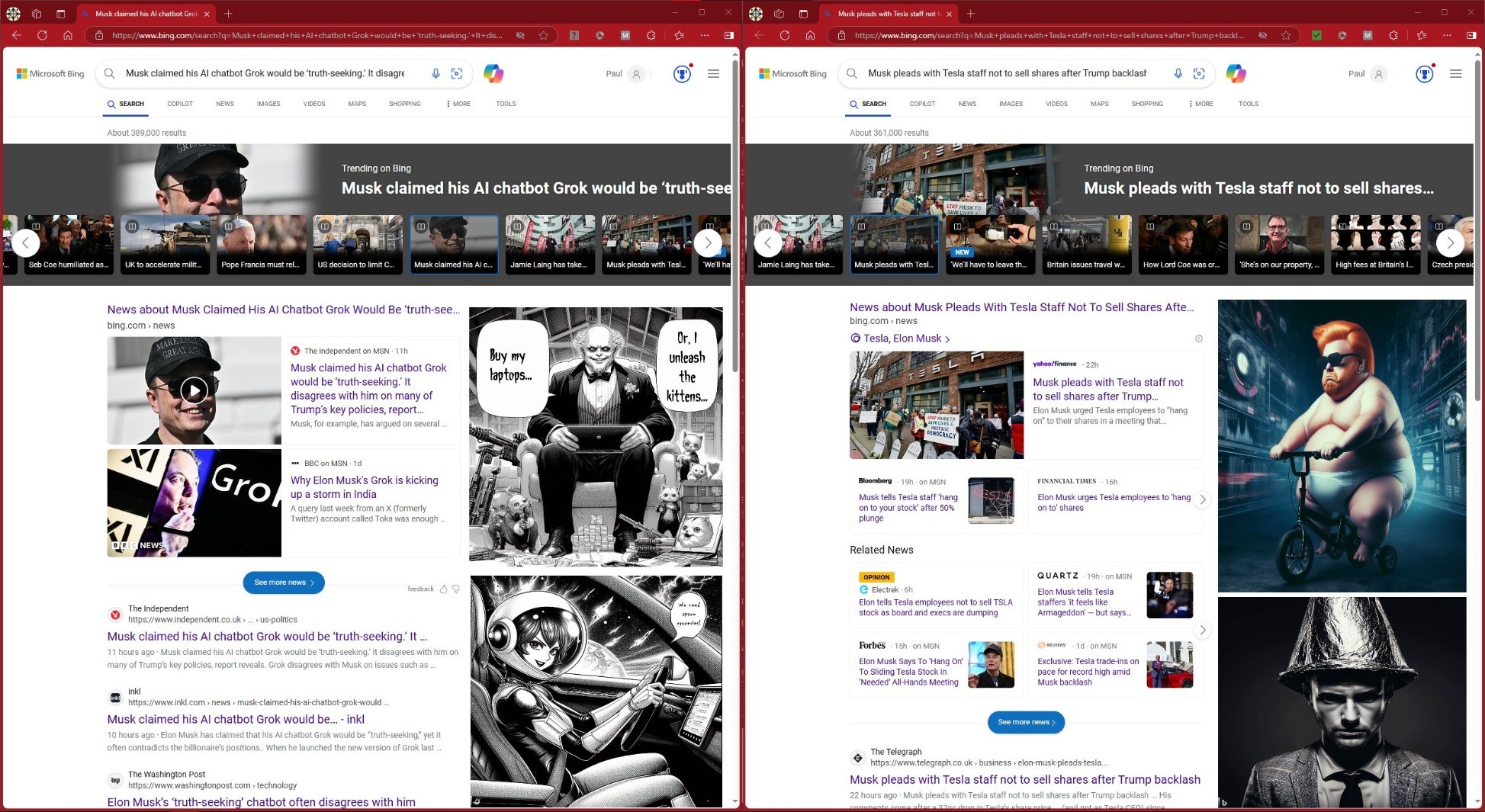Show next trending stories in left carousel
This screenshot has width=1485, height=812.
[708, 243]
